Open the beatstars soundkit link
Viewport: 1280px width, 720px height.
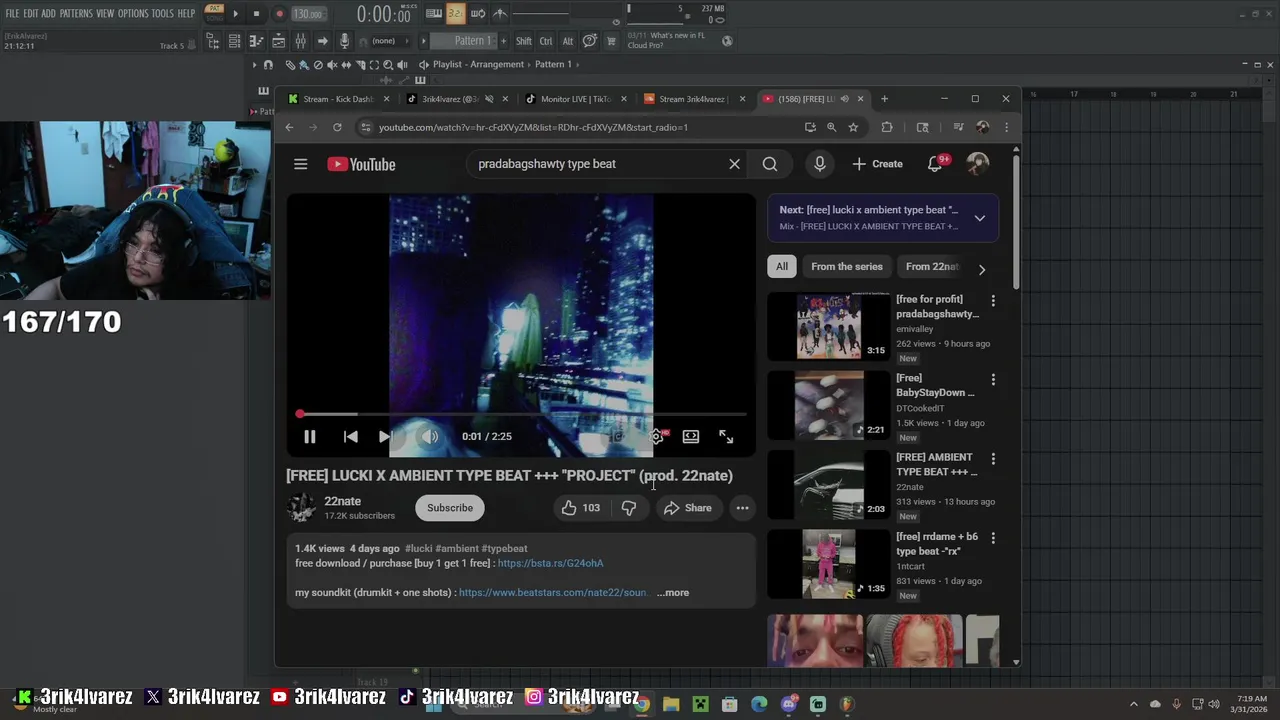tap(553, 592)
